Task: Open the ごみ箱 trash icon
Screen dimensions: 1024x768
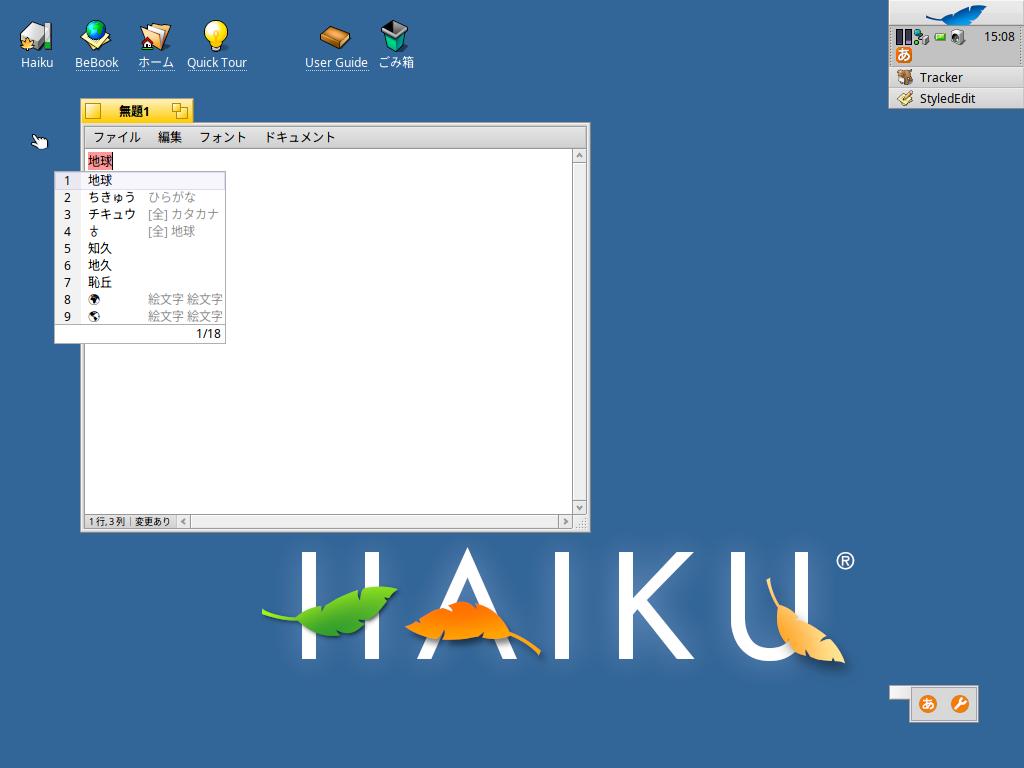Action: click(x=396, y=37)
